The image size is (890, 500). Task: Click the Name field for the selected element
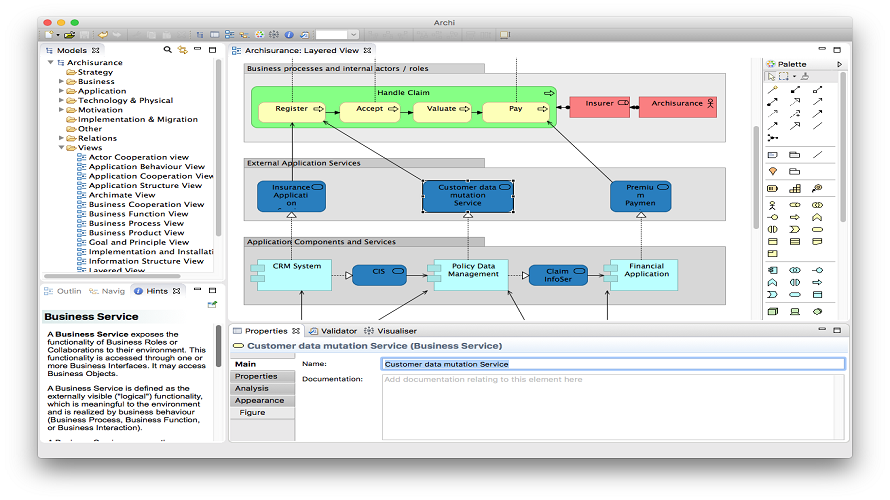click(612, 364)
